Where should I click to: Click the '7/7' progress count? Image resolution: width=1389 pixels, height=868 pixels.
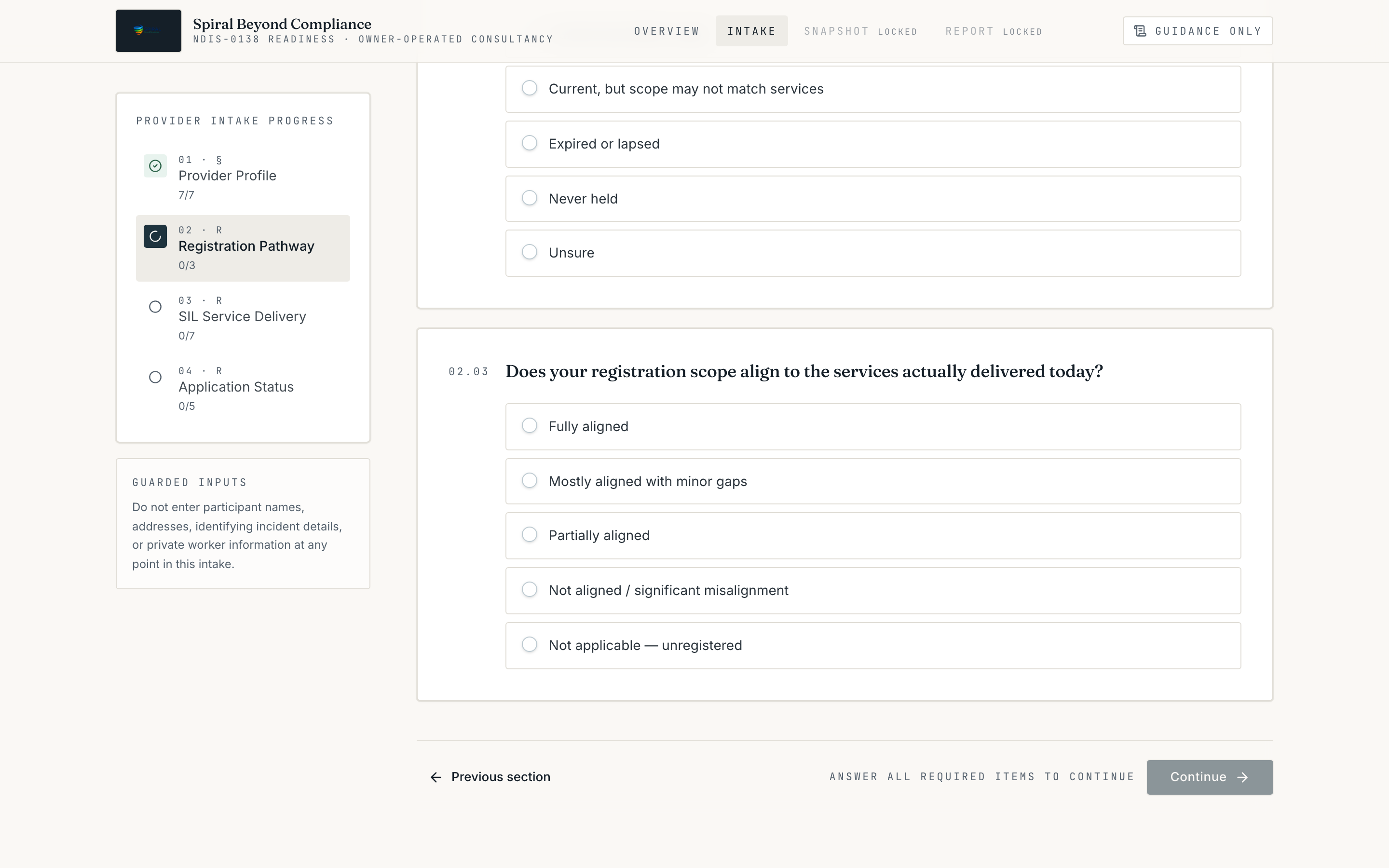tap(186, 195)
